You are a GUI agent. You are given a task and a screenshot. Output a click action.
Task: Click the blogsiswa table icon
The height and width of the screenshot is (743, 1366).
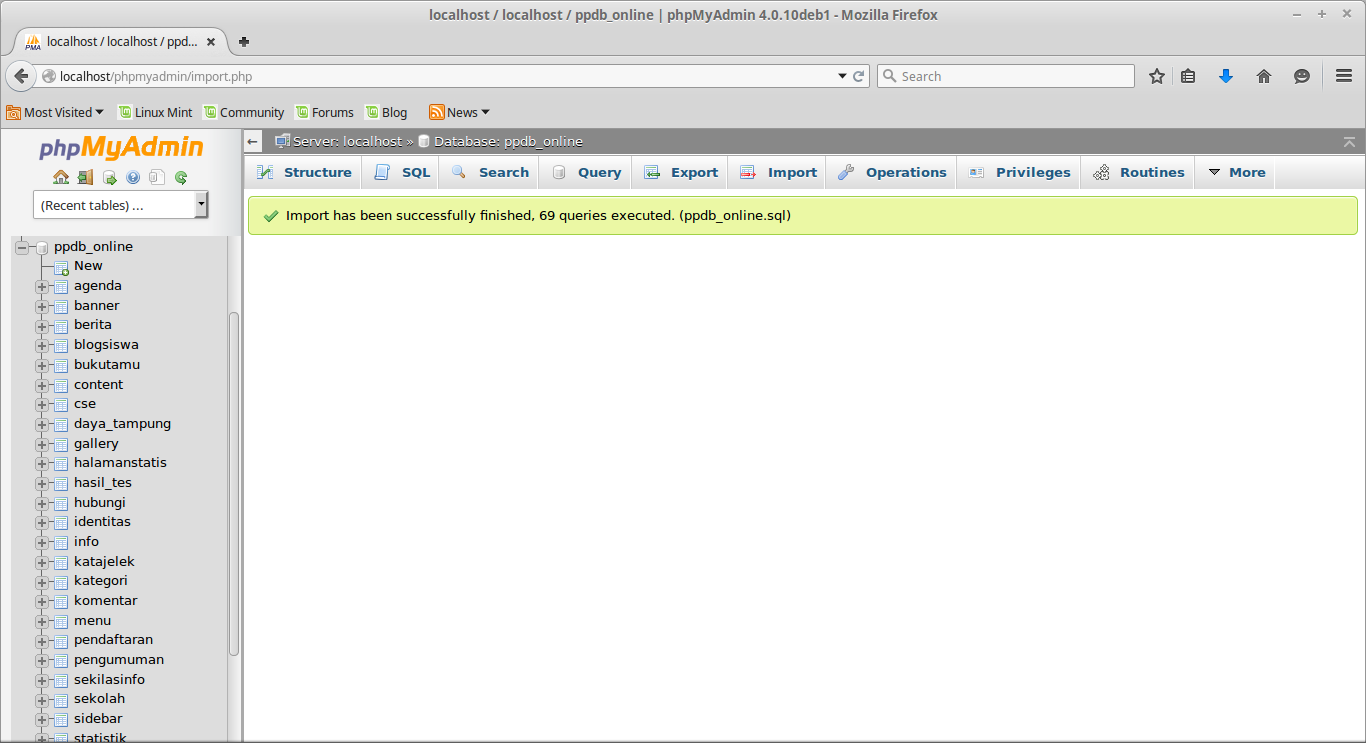coord(61,346)
